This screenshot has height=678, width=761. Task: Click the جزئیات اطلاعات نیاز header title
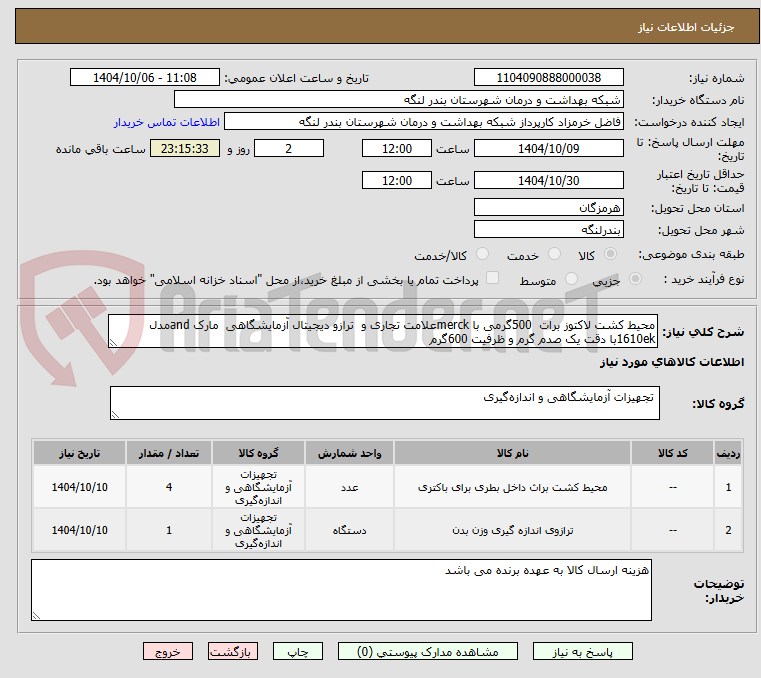[686, 27]
